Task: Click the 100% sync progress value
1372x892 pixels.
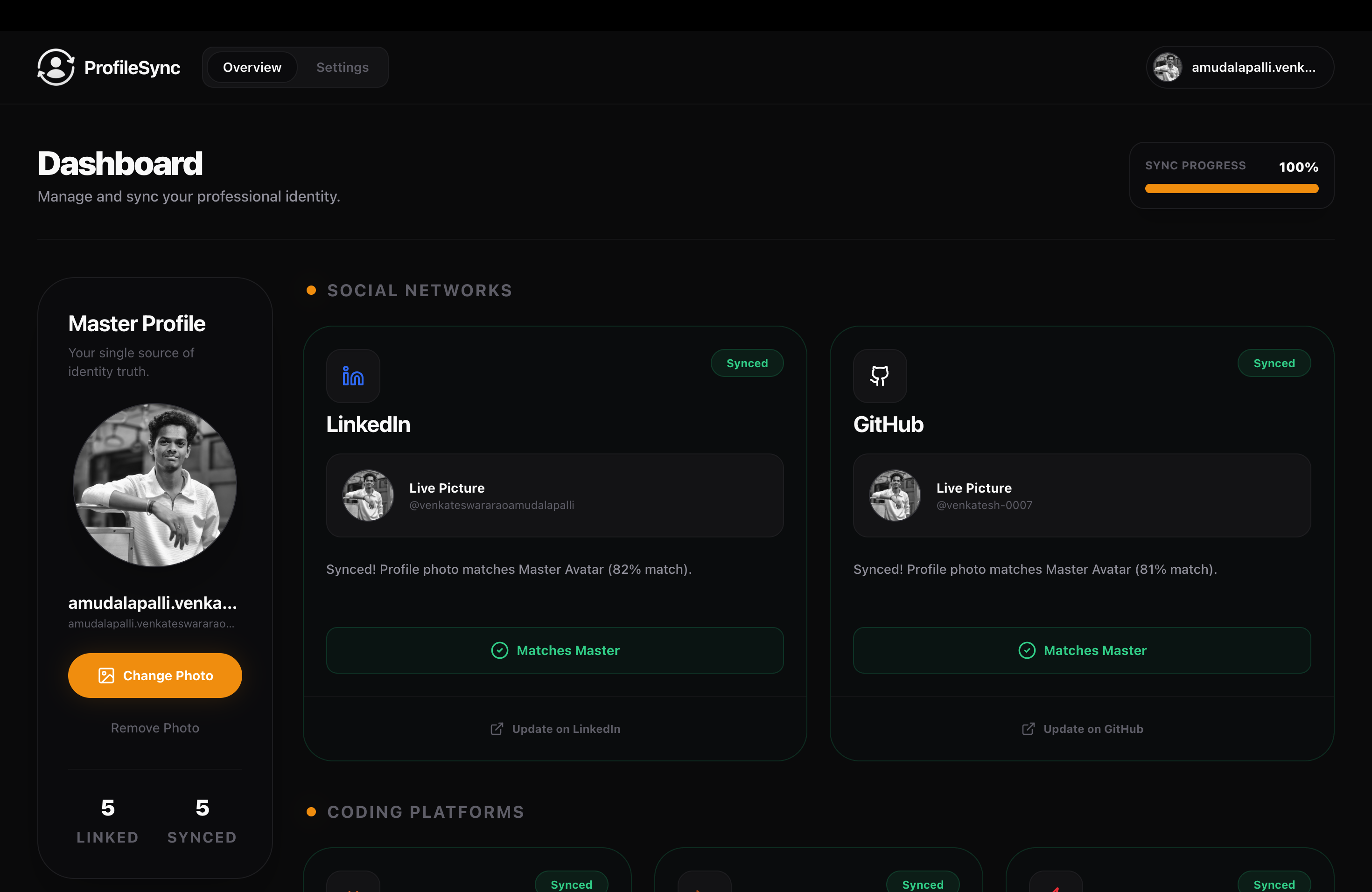Action: 1298,167
